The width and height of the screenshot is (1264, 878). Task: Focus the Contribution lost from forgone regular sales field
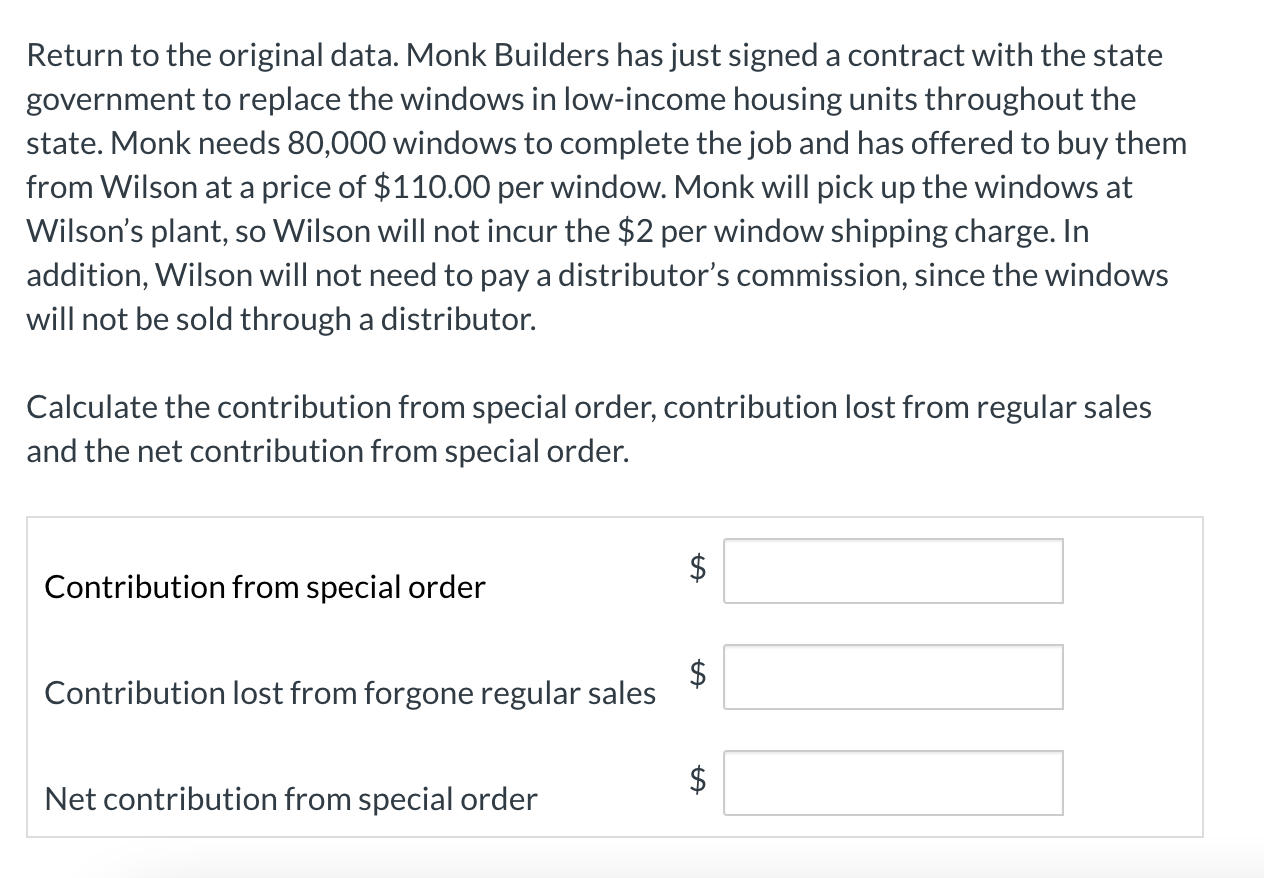coord(893,677)
